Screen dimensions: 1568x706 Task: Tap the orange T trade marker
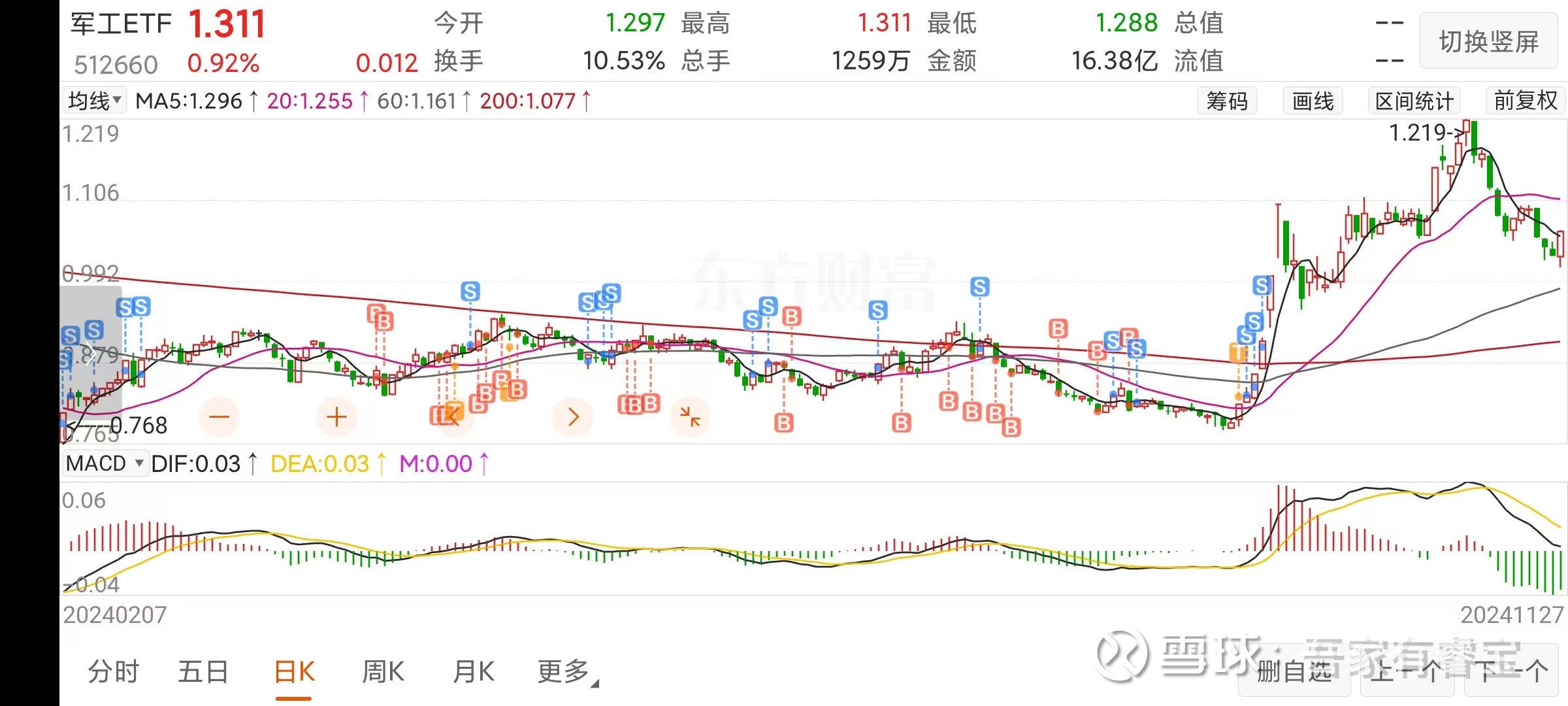[1237, 354]
